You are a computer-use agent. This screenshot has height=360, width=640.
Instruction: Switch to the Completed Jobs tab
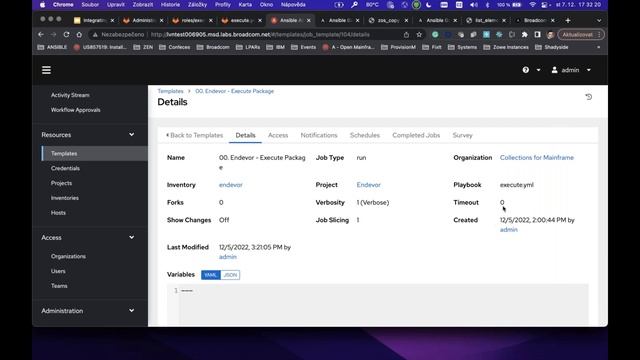(x=416, y=135)
